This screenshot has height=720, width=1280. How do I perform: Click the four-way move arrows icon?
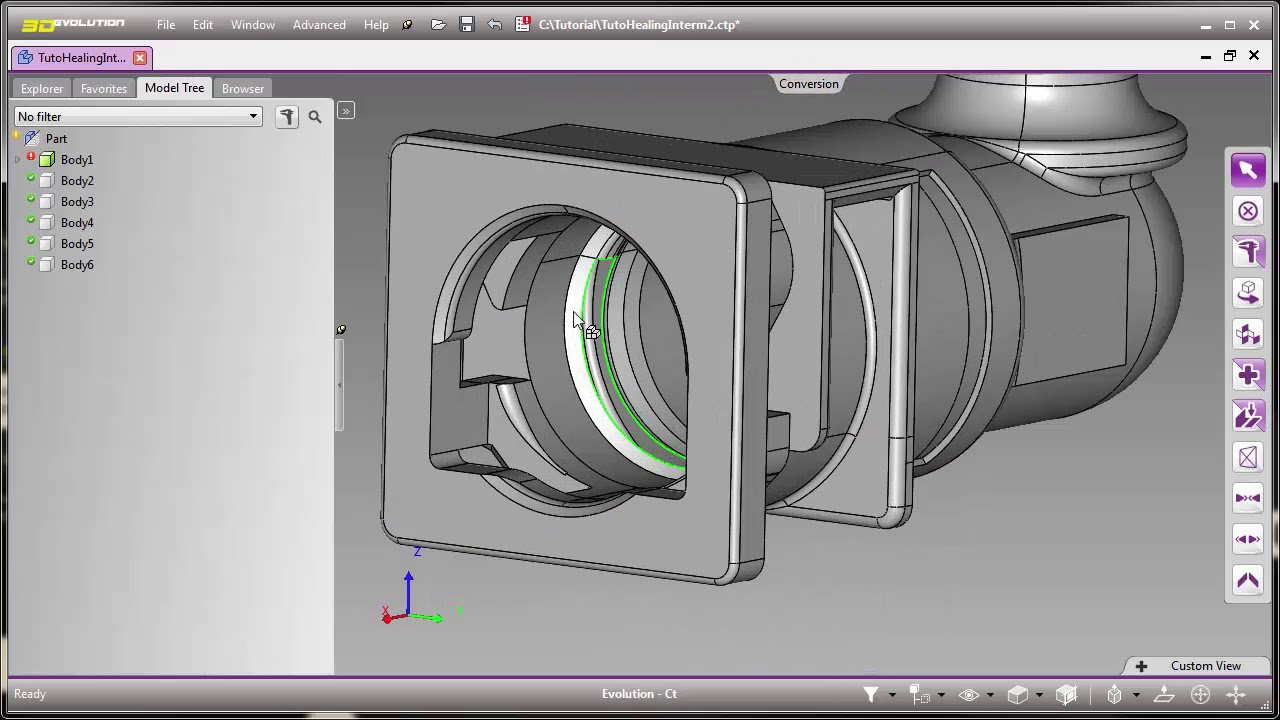pyautogui.click(x=1236, y=694)
